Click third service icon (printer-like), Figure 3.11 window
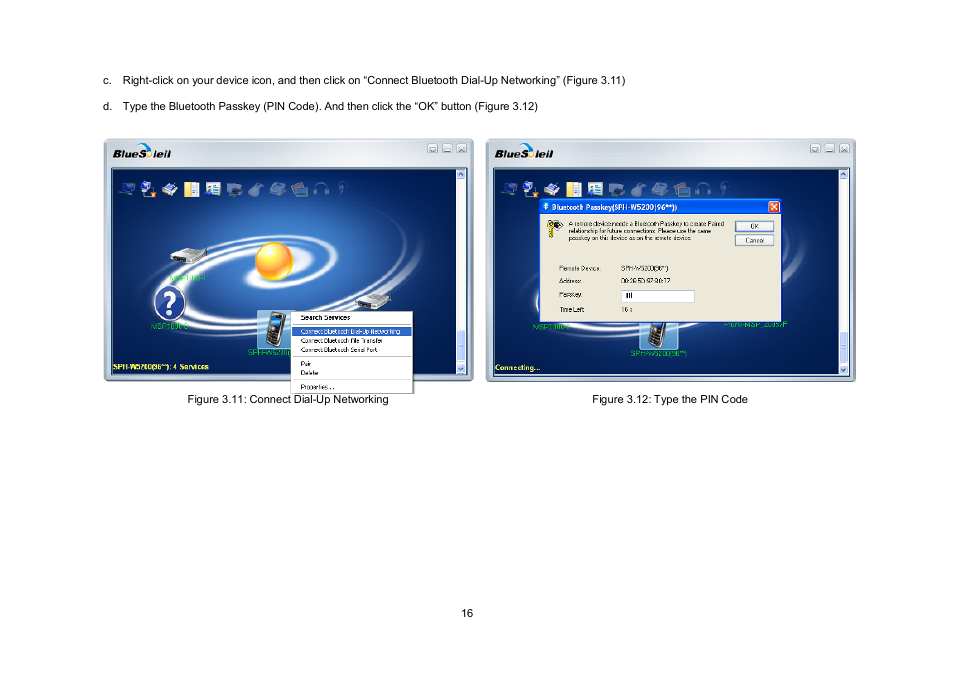This screenshot has height=675, width=954. [170, 189]
